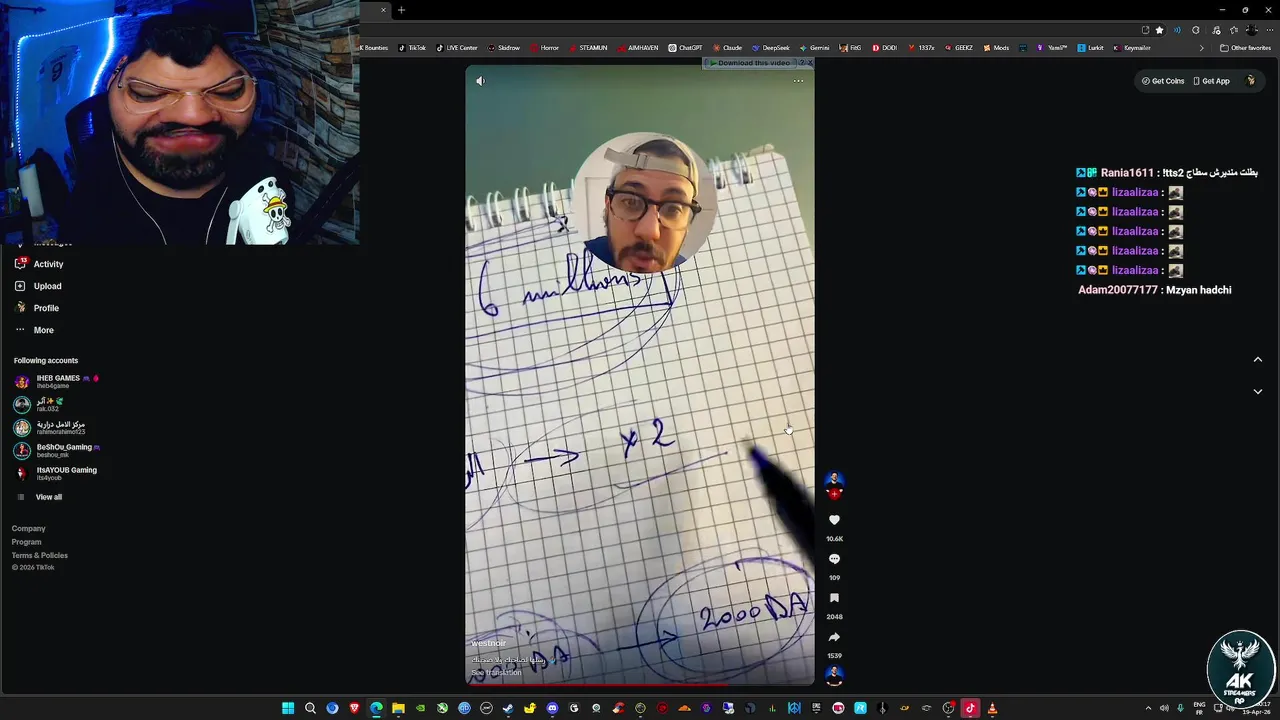The height and width of the screenshot is (720, 1280).
Task: Mute the TikTok video sound
Action: coord(480,81)
